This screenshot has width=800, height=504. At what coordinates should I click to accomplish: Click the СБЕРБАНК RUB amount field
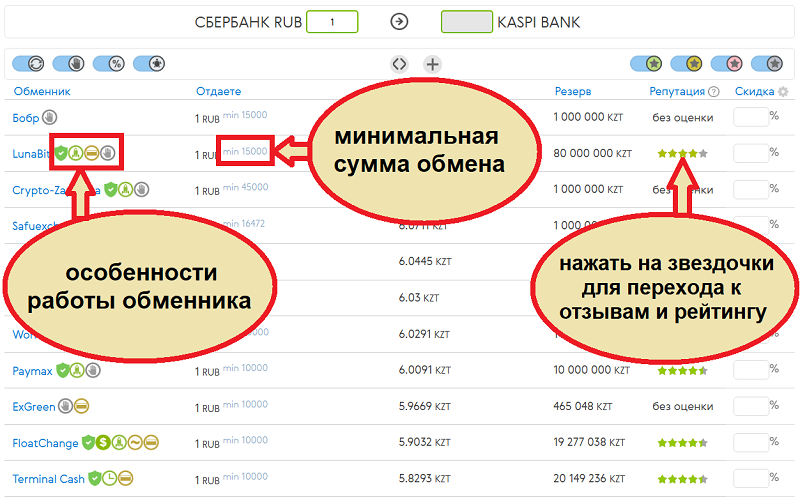[332, 22]
